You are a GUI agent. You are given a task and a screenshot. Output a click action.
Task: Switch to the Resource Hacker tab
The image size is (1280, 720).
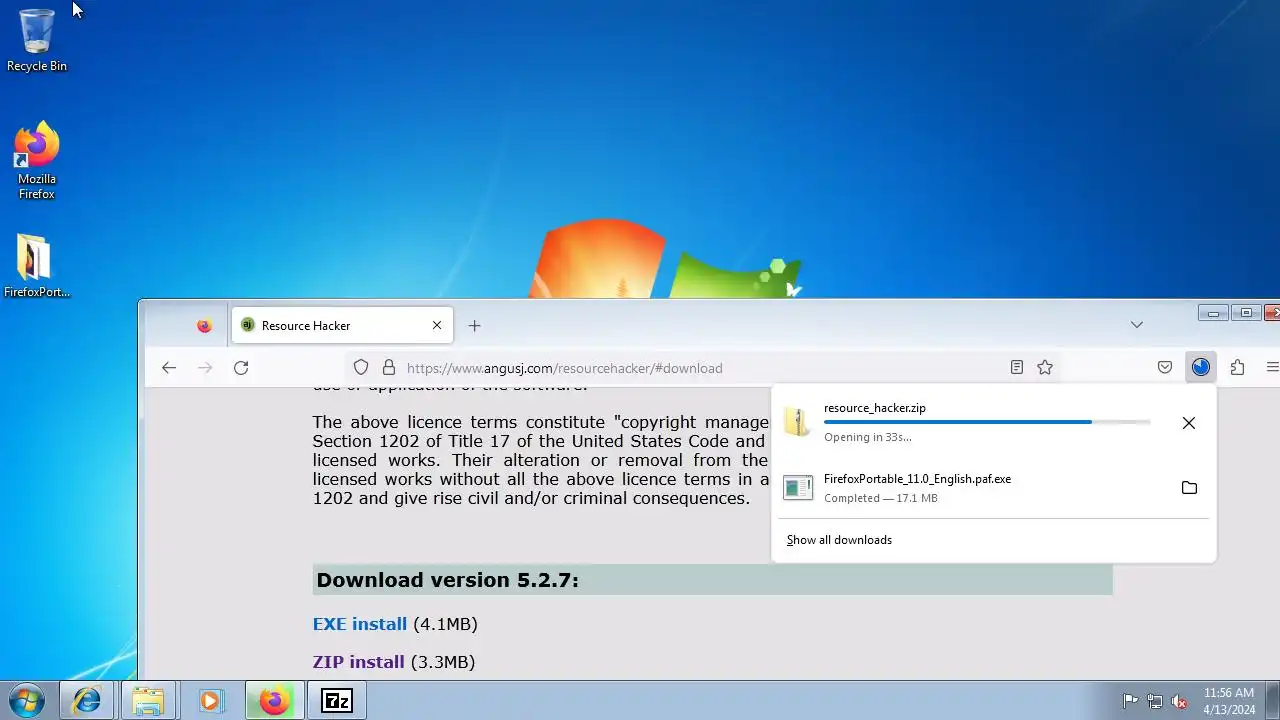(343, 326)
